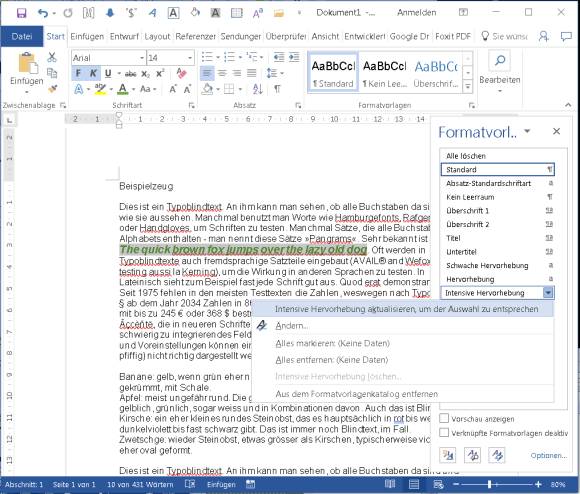
Task: Toggle strikethrough text formatting
Action: coord(130,74)
